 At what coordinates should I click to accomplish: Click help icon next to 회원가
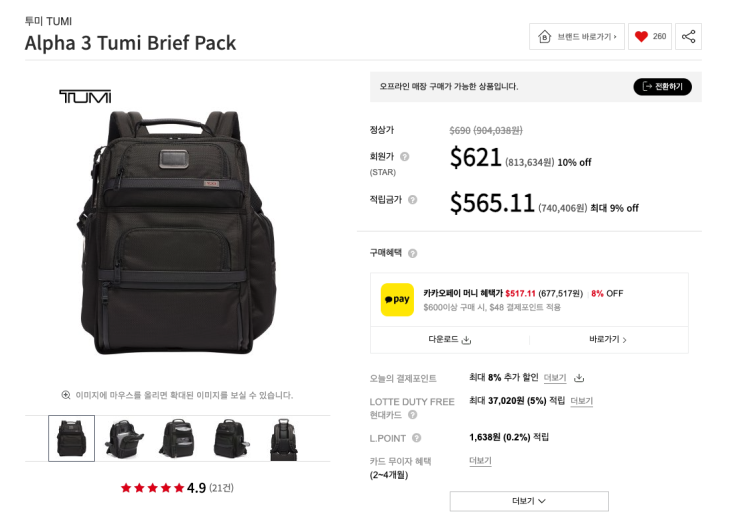[404, 156]
